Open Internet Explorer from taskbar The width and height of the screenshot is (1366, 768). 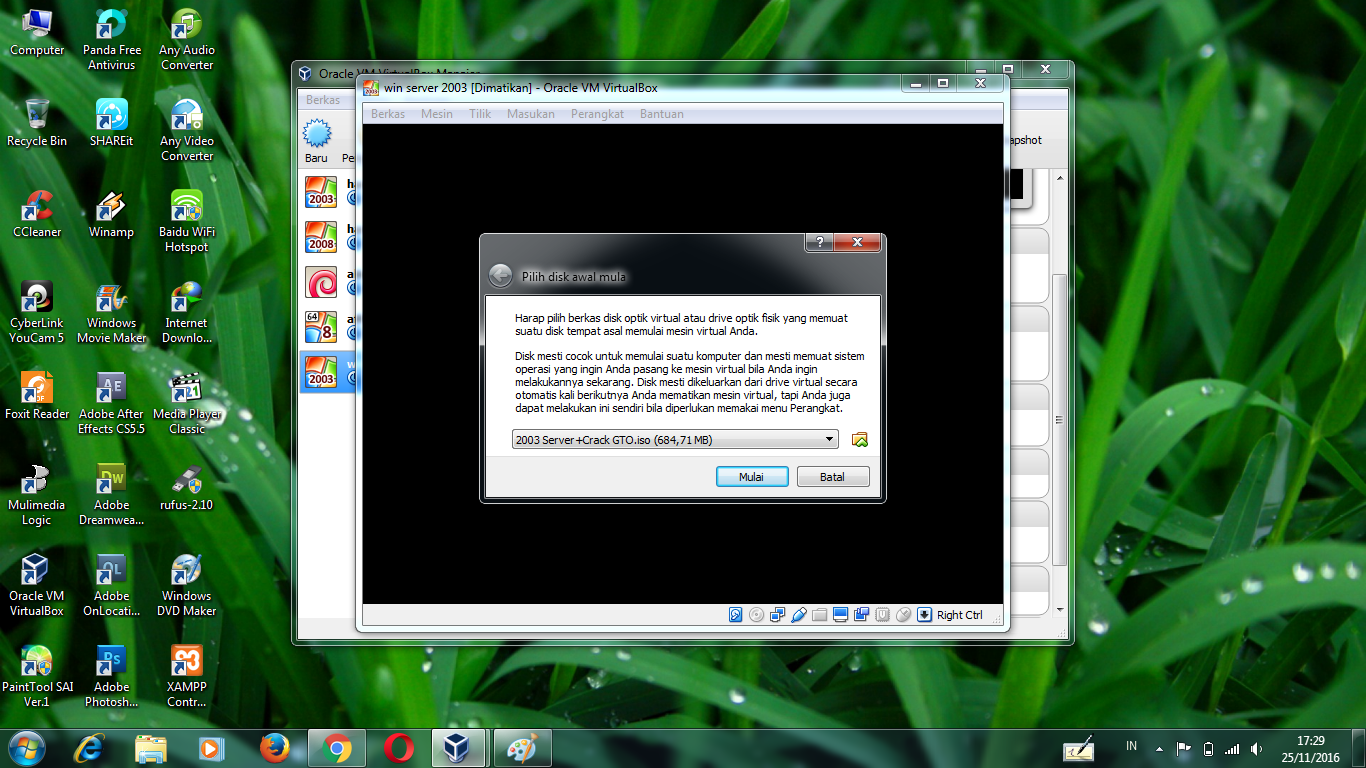pyautogui.click(x=90, y=749)
